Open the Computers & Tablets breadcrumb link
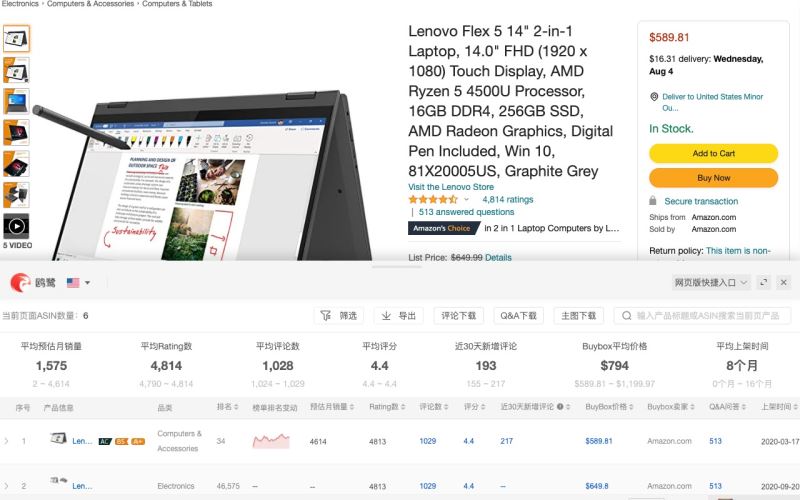The width and height of the screenshot is (800, 500). pos(177,4)
